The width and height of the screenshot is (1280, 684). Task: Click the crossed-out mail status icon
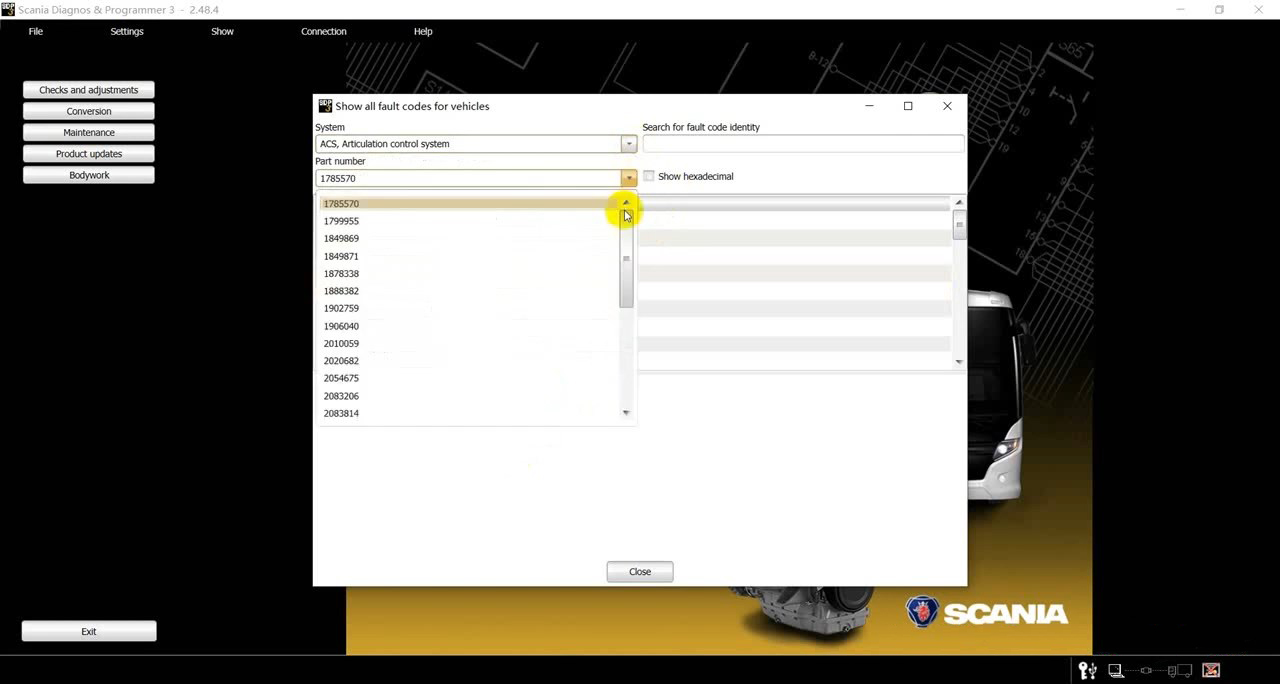click(1211, 670)
